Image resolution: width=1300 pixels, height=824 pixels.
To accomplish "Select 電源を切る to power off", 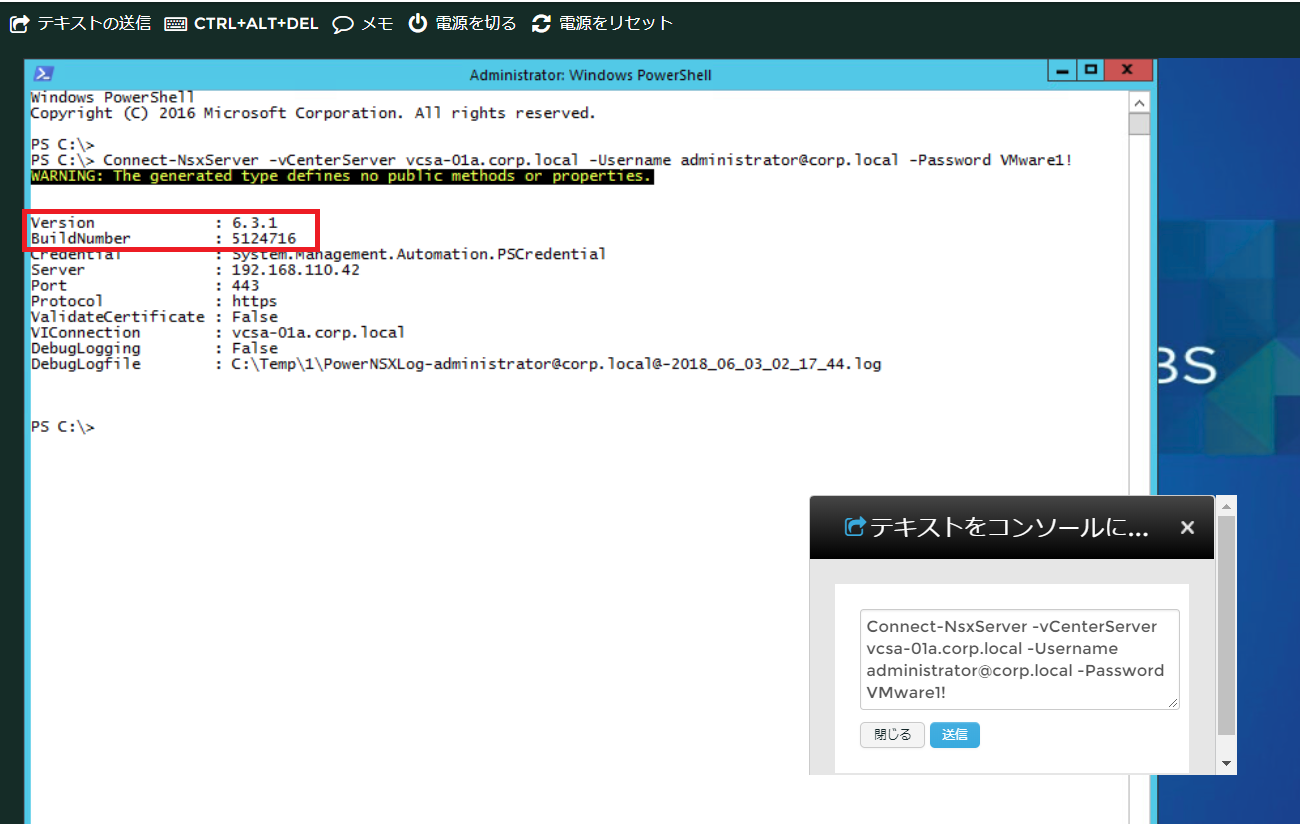I will 476,23.
